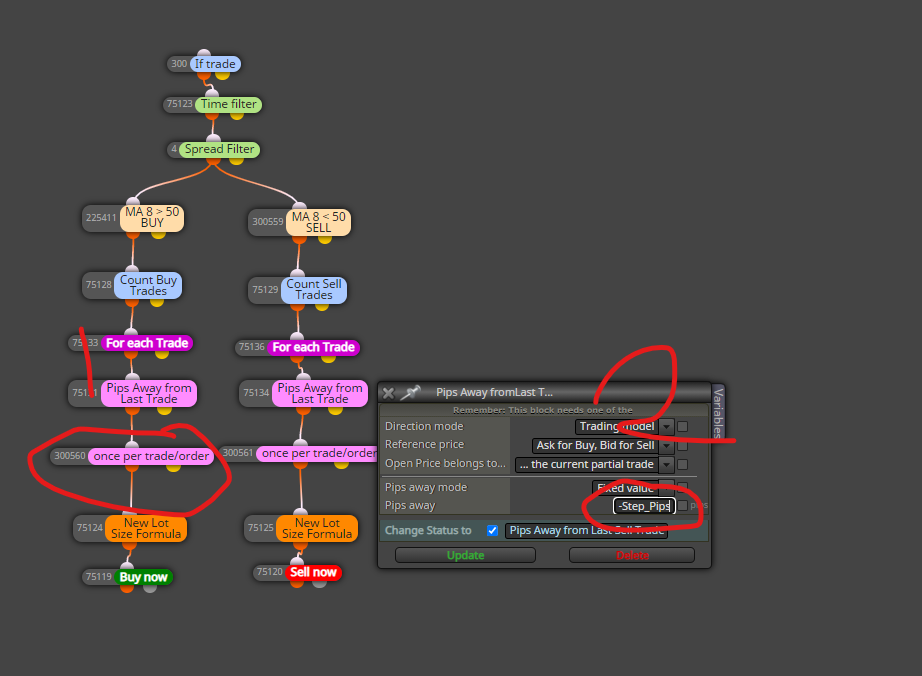Tick the Direction mode checkbox
This screenshot has width=922, height=676.
coord(683,427)
